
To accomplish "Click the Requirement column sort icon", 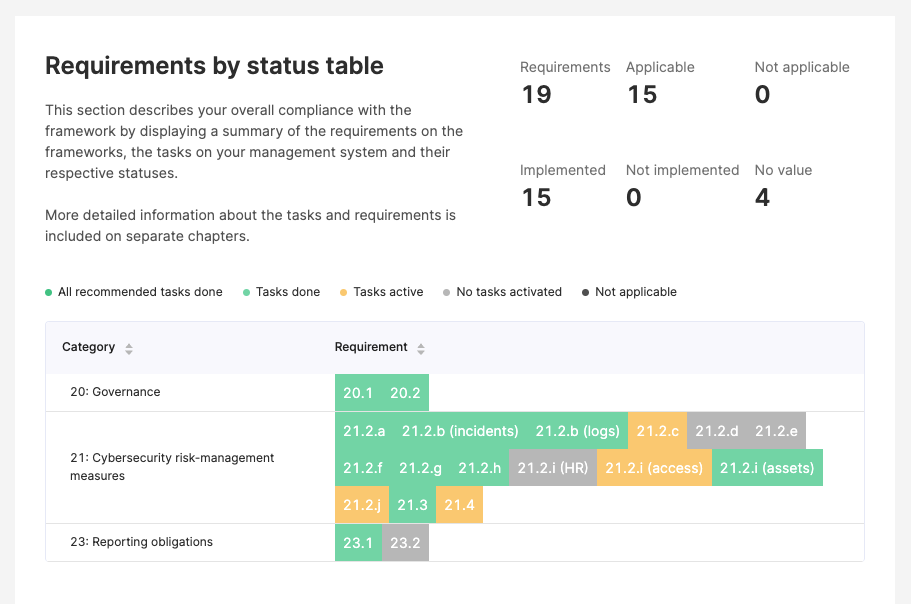I will (421, 348).
